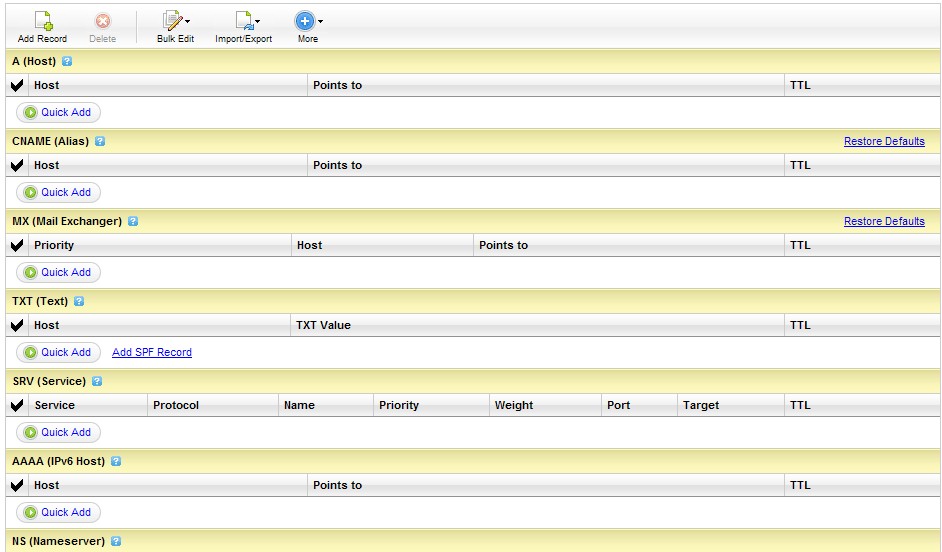Viewport: 942px width, 552px height.
Task: Quick Add a record under SRV (Service)
Action: click(x=58, y=432)
